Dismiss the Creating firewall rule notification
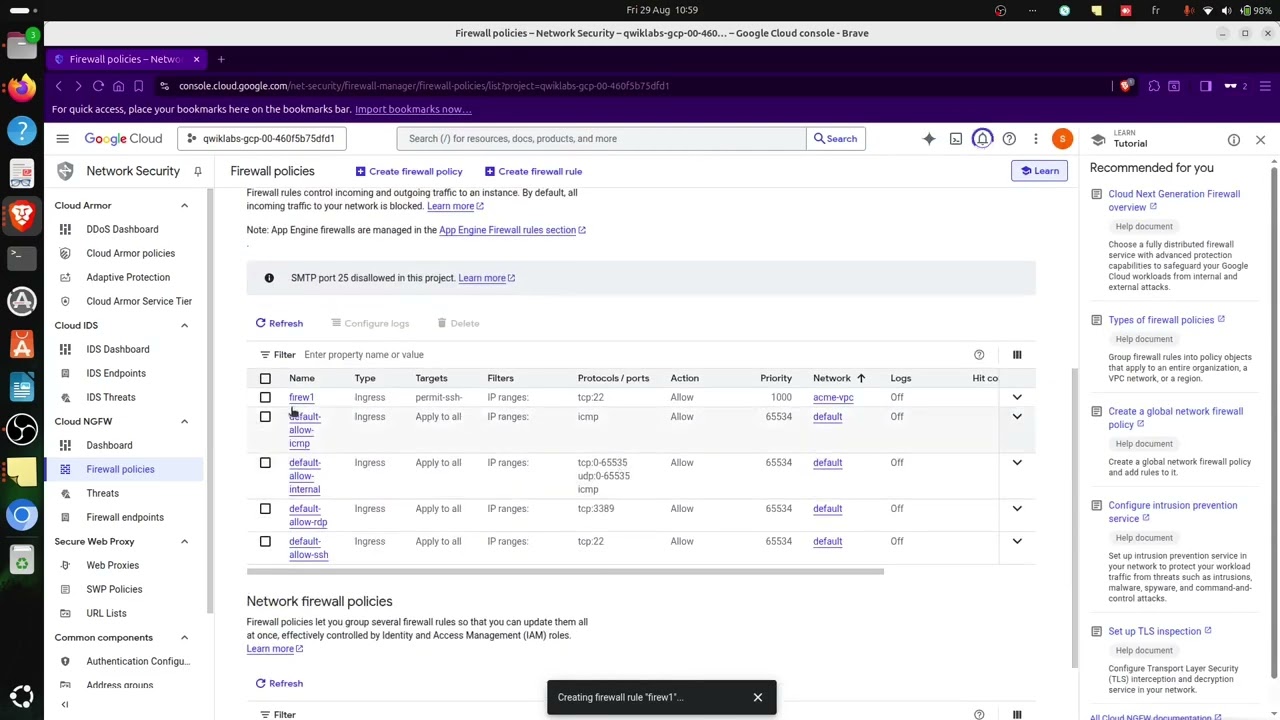 click(x=758, y=697)
